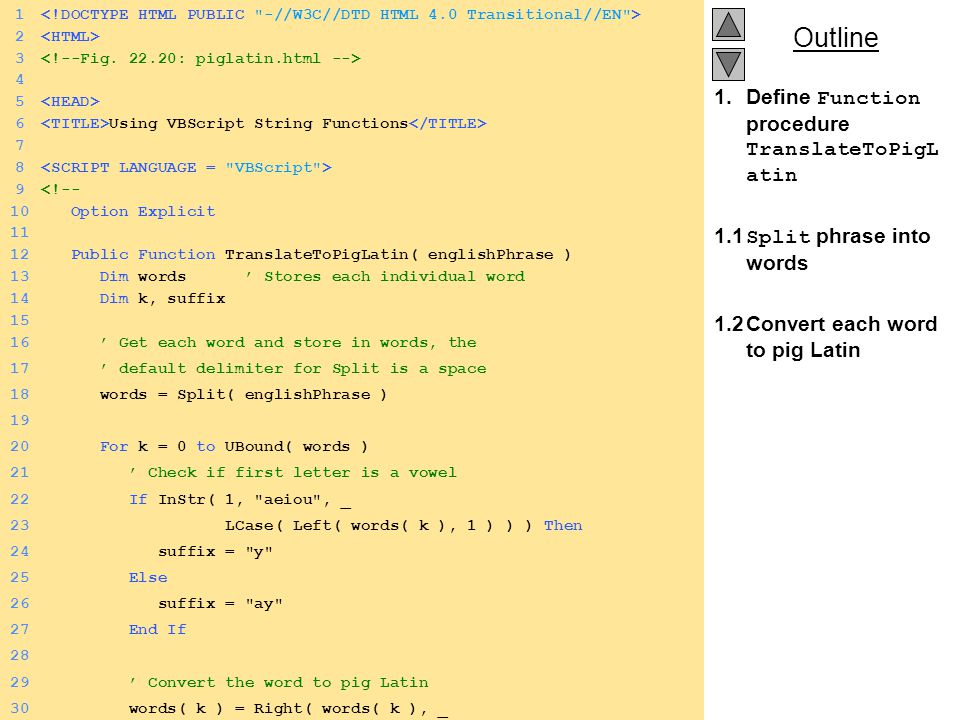Click the DOCTYPE declaration on line 1
This screenshot has height=720, width=960.
(x=340, y=15)
